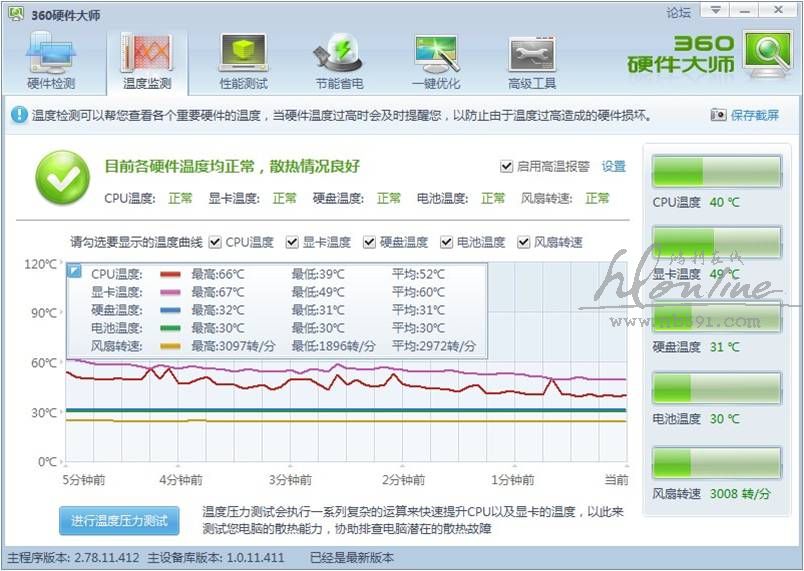804x571 pixels.
Task: Toggle the 启用高温报警 checkbox
Action: 506,167
